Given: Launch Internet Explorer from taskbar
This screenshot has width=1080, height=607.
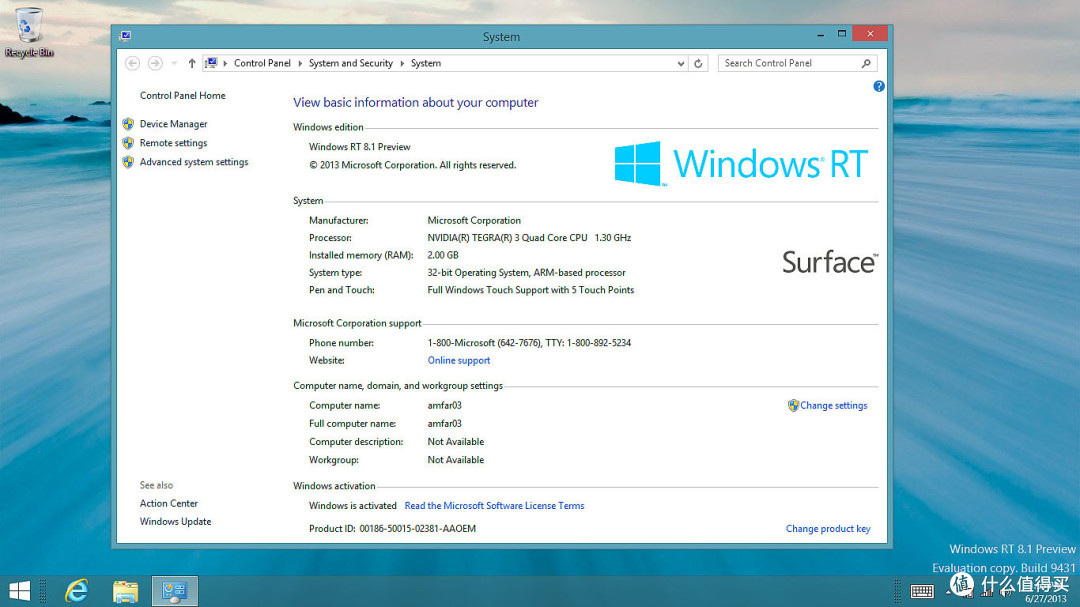Looking at the screenshot, I should coord(76,591).
